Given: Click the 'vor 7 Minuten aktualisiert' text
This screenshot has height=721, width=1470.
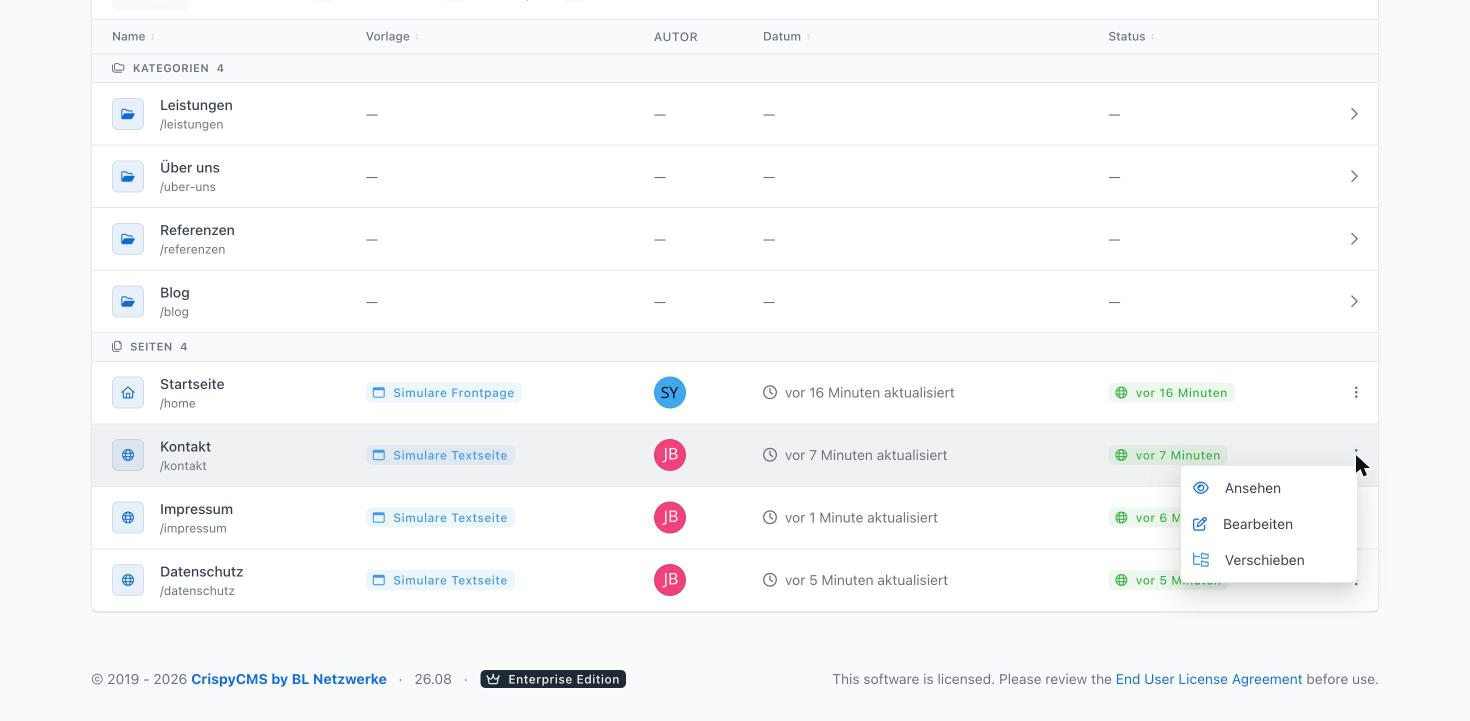Looking at the screenshot, I should tap(866, 455).
